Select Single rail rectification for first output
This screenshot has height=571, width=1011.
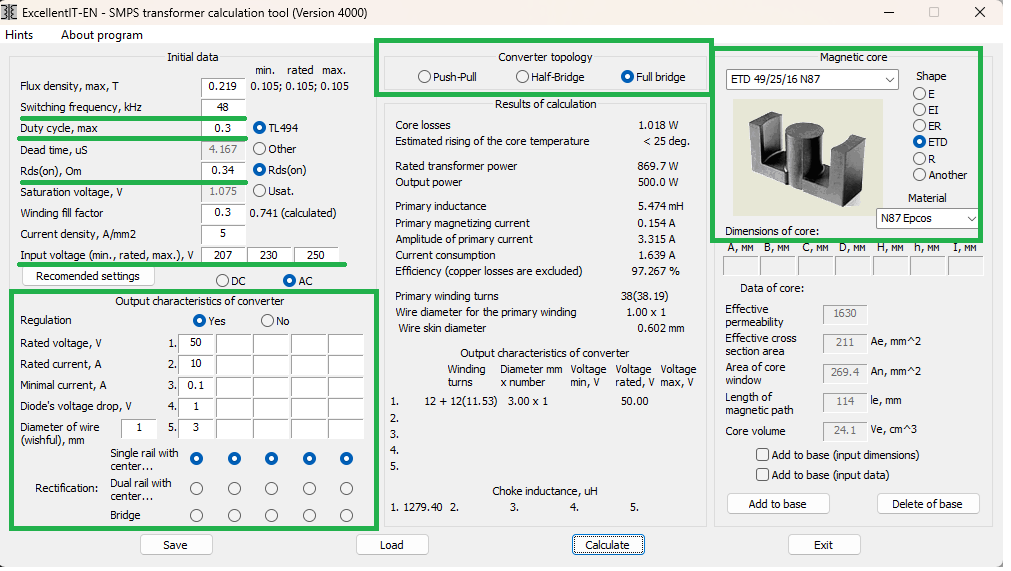[x=197, y=459]
